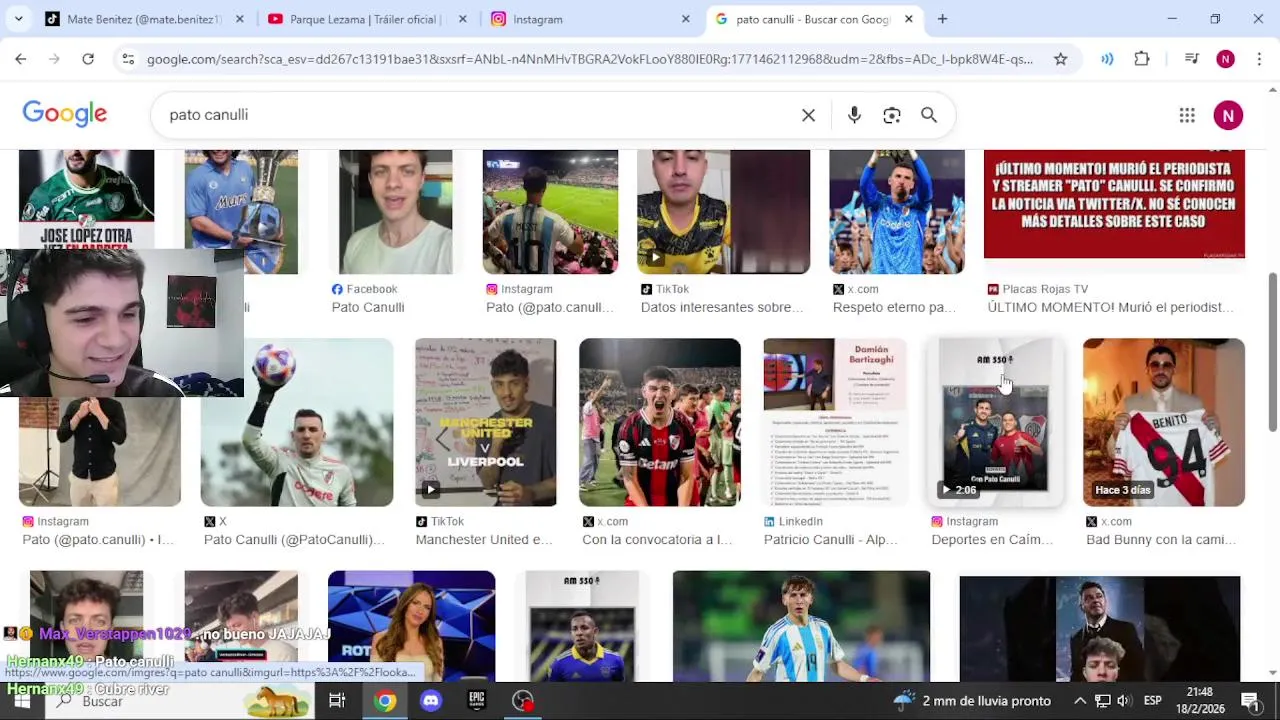The height and width of the screenshot is (720, 1280).
Task: Close the Instagram tab
Action: point(685,19)
